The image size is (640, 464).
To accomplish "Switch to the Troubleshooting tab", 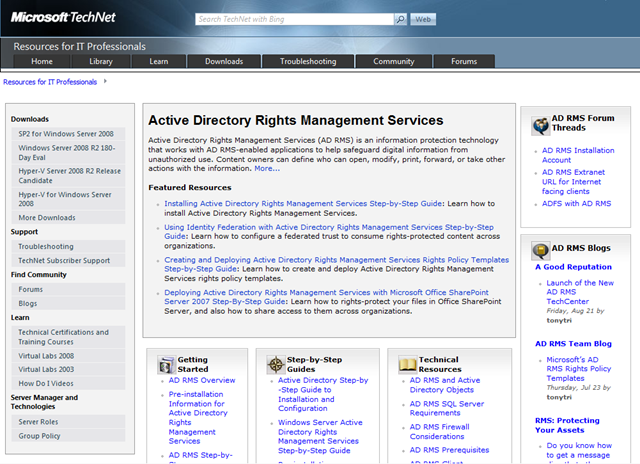I will (308, 61).
